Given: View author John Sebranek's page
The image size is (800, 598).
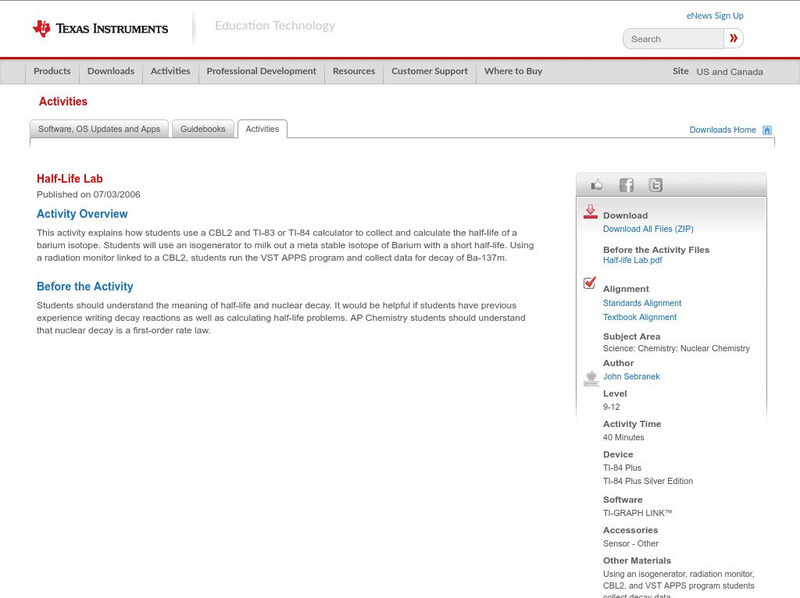Looking at the screenshot, I should coord(631,377).
